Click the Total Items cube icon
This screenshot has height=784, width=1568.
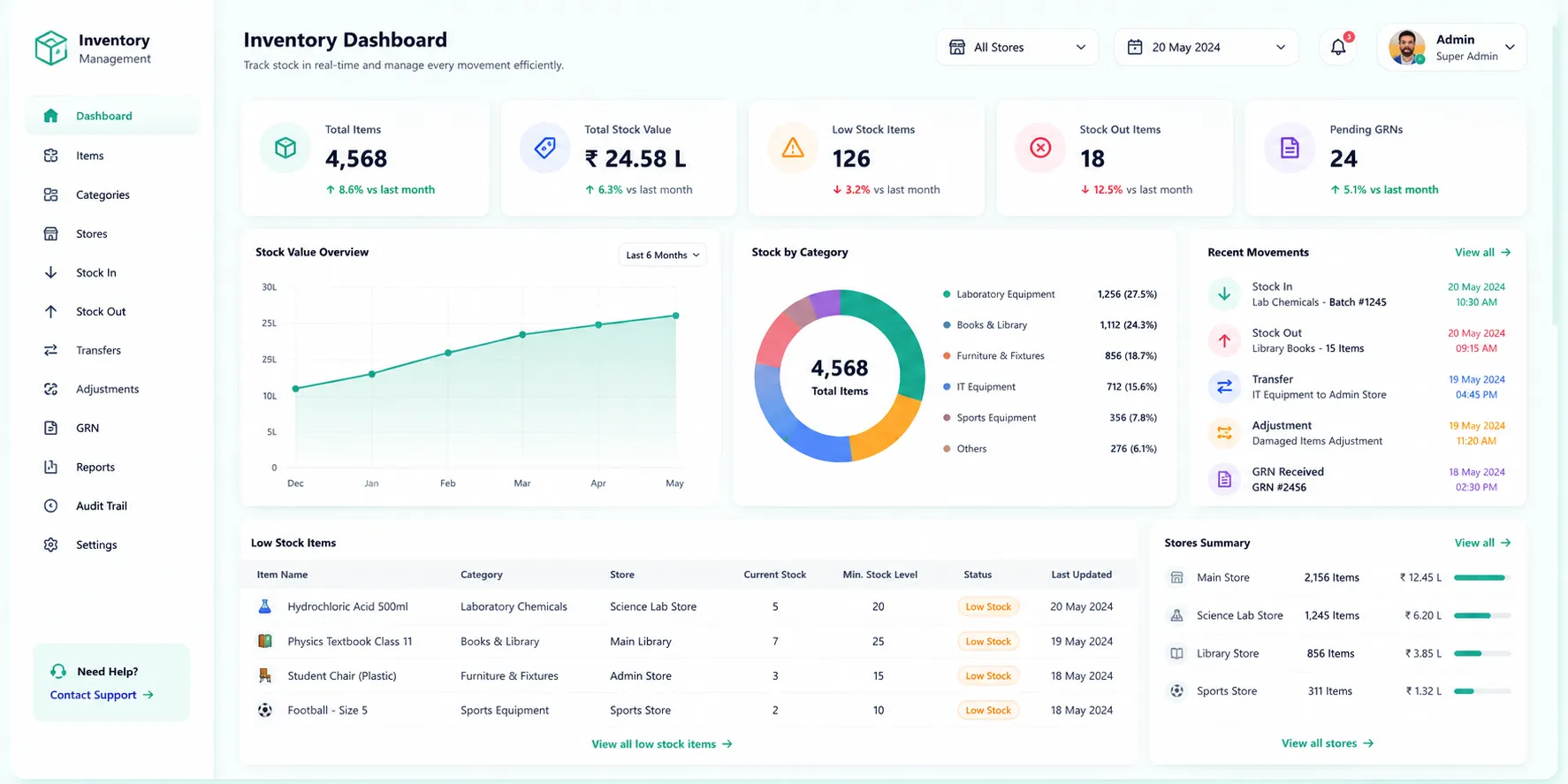point(285,148)
